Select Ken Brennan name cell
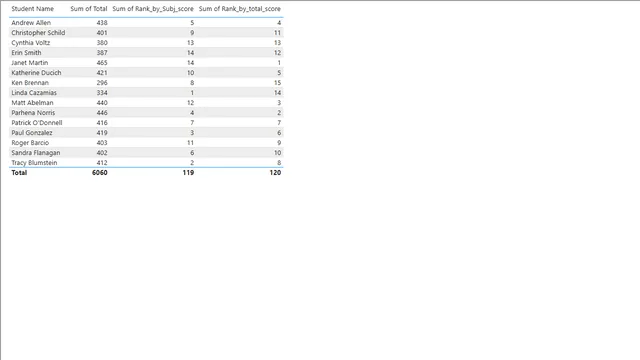The image size is (640, 360). (30, 83)
